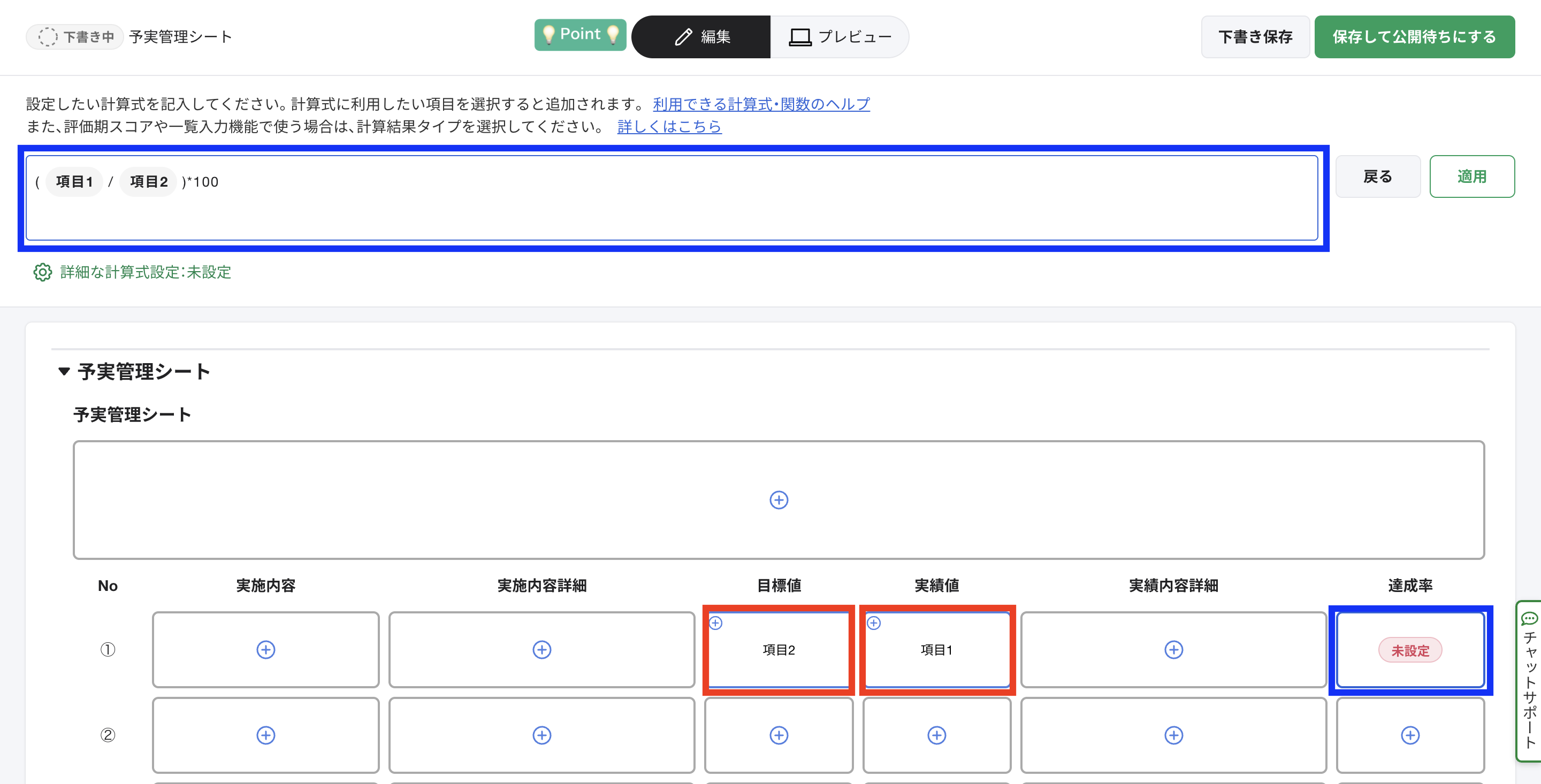This screenshot has height=784, width=1541.
Task: Click inside the formula input field
Action: point(672,198)
